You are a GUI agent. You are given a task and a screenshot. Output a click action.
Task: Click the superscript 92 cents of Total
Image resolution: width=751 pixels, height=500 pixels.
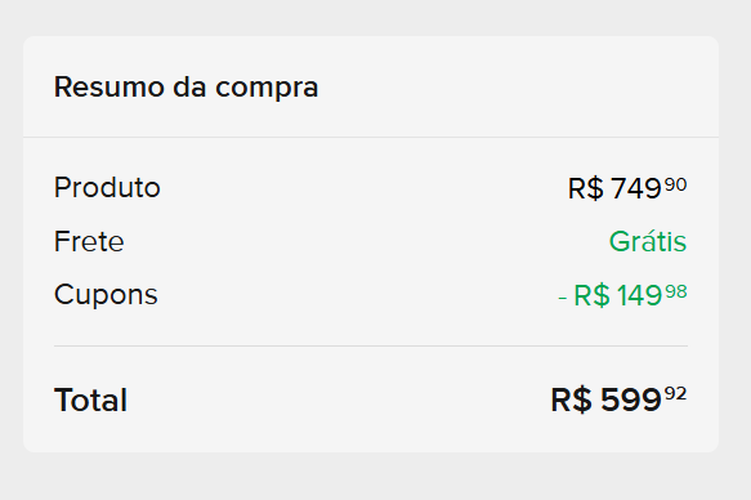pyautogui.click(x=676, y=394)
